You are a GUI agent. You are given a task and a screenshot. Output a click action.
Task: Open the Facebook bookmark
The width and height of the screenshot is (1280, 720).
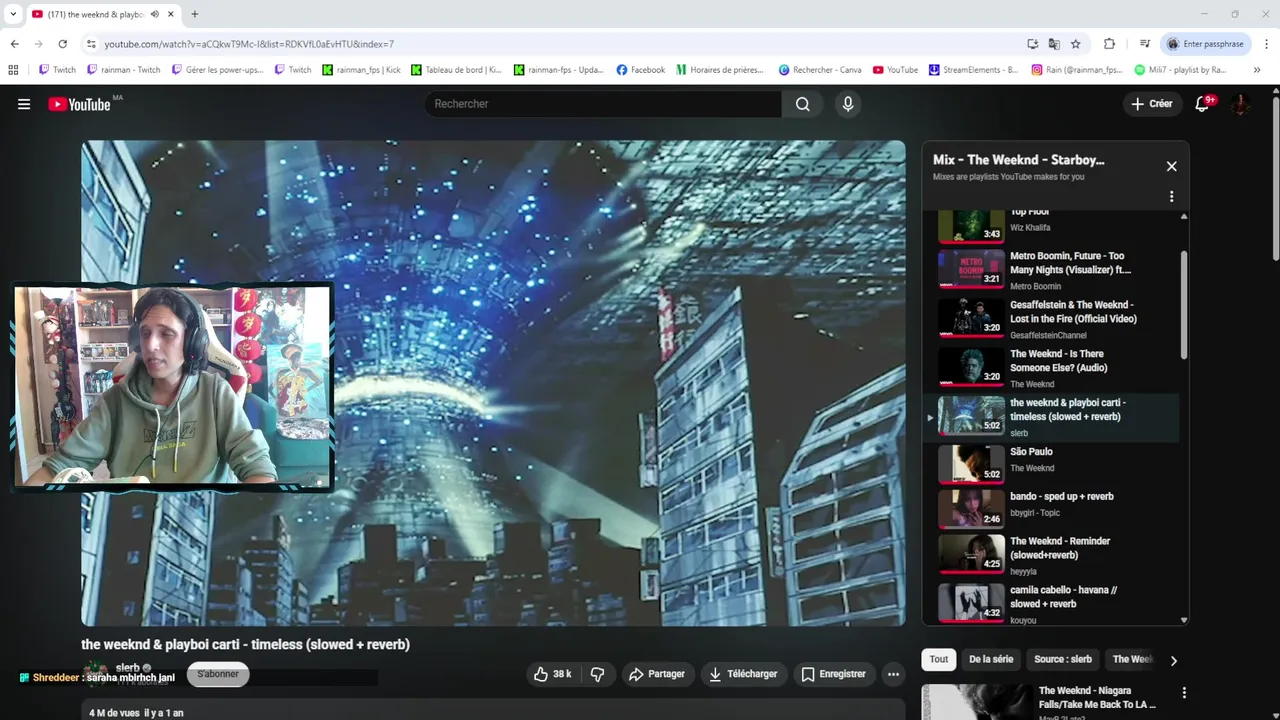(x=641, y=70)
